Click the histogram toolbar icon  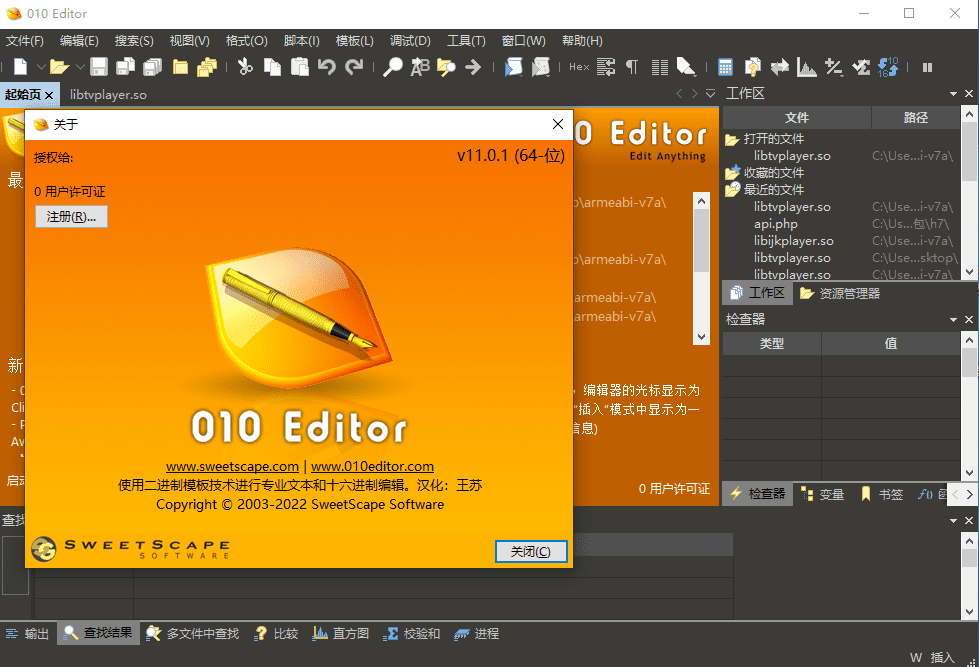(x=805, y=67)
